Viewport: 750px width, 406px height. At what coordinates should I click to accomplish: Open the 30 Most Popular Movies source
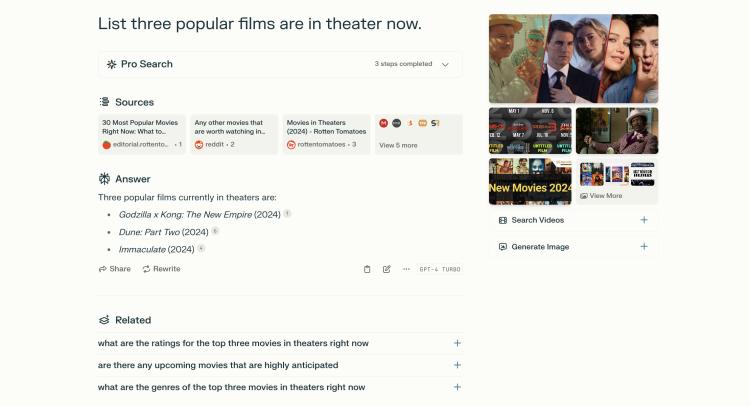(142, 134)
